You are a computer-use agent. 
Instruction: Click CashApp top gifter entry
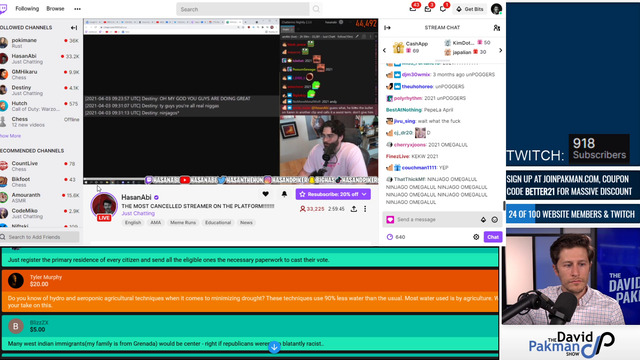tap(411, 47)
